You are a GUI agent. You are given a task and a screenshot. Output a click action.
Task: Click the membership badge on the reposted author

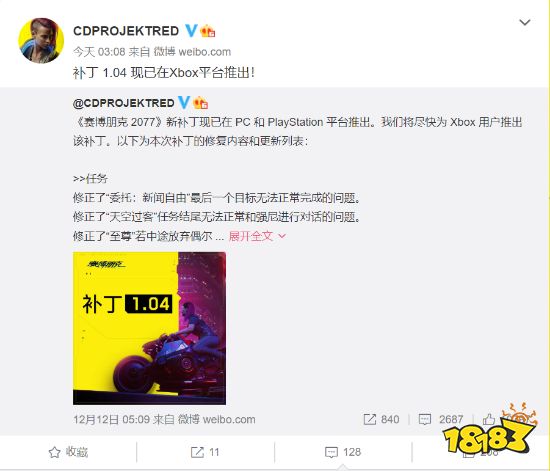201,103
